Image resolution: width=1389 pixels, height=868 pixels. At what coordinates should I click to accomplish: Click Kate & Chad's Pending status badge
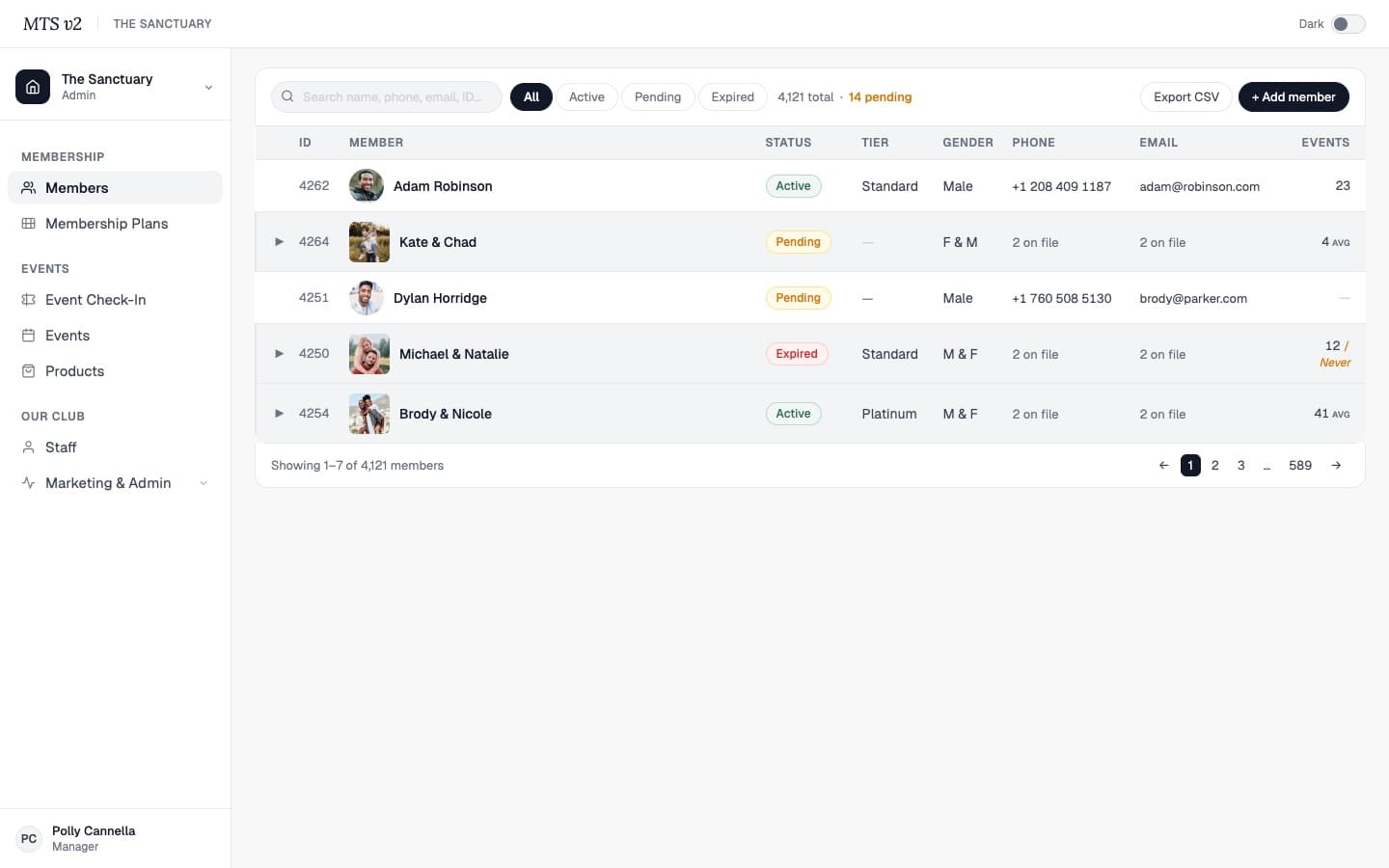coord(798,242)
